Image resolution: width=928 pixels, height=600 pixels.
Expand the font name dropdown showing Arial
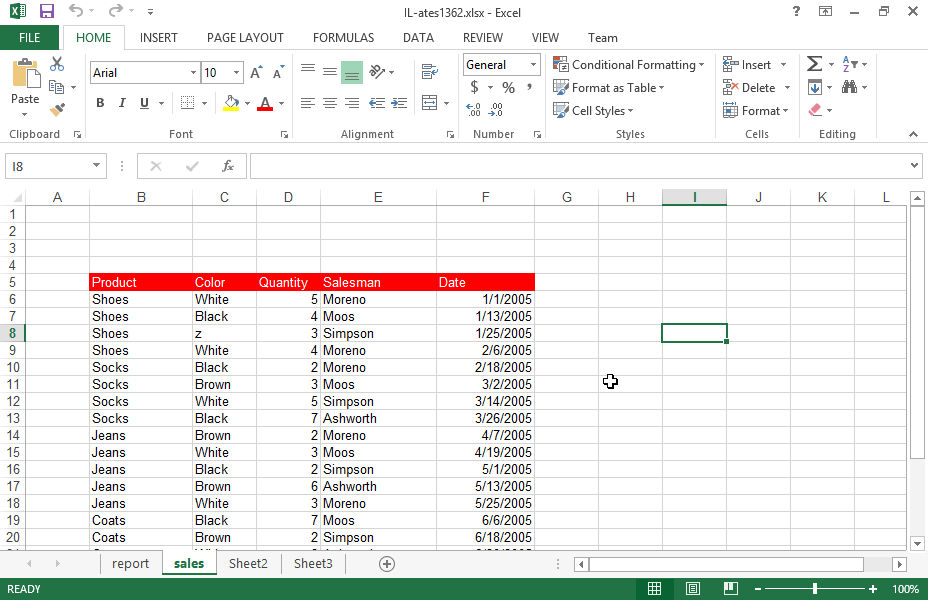pyautogui.click(x=193, y=73)
